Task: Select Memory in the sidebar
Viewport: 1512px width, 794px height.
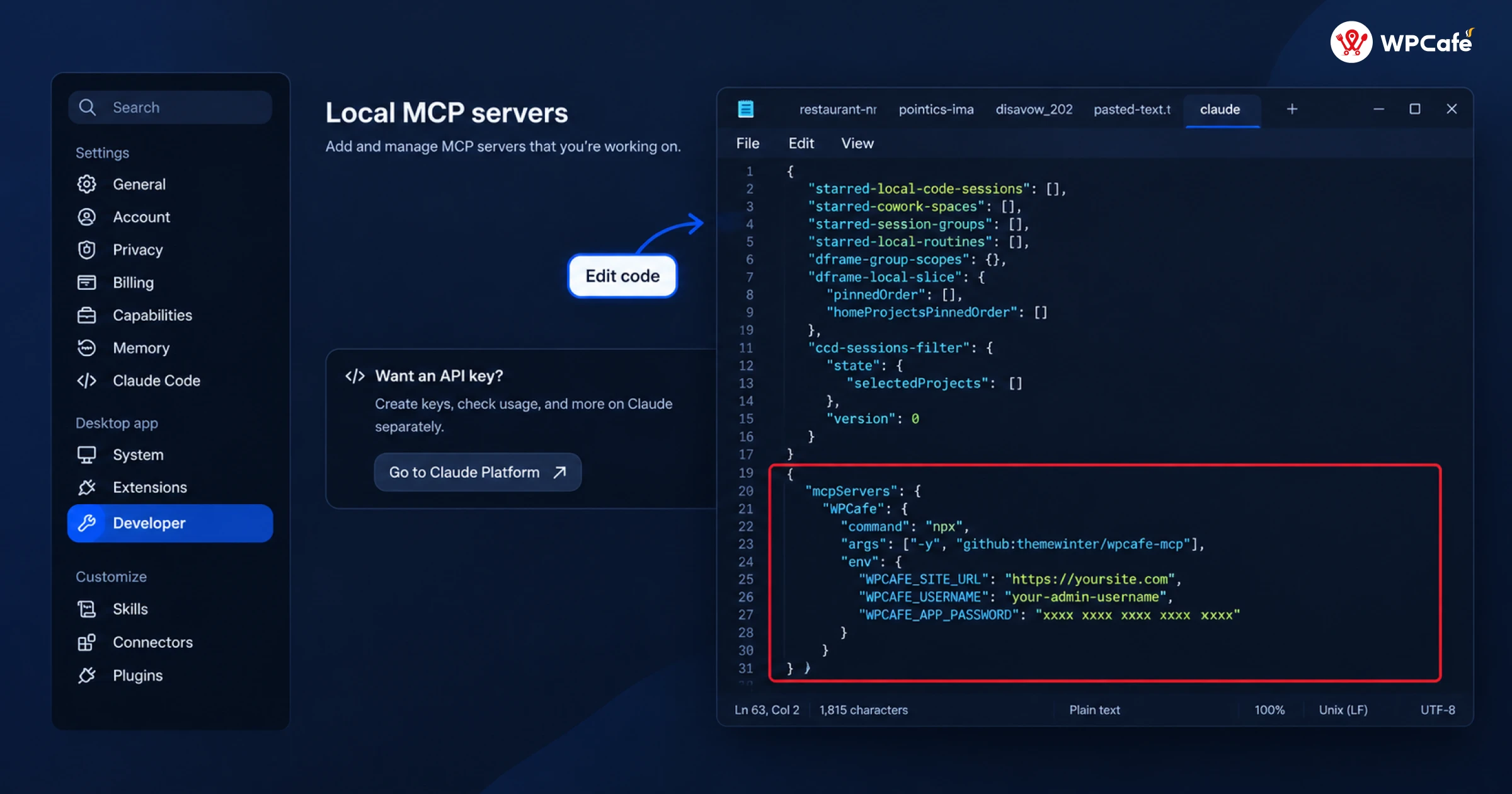Action: click(x=141, y=348)
